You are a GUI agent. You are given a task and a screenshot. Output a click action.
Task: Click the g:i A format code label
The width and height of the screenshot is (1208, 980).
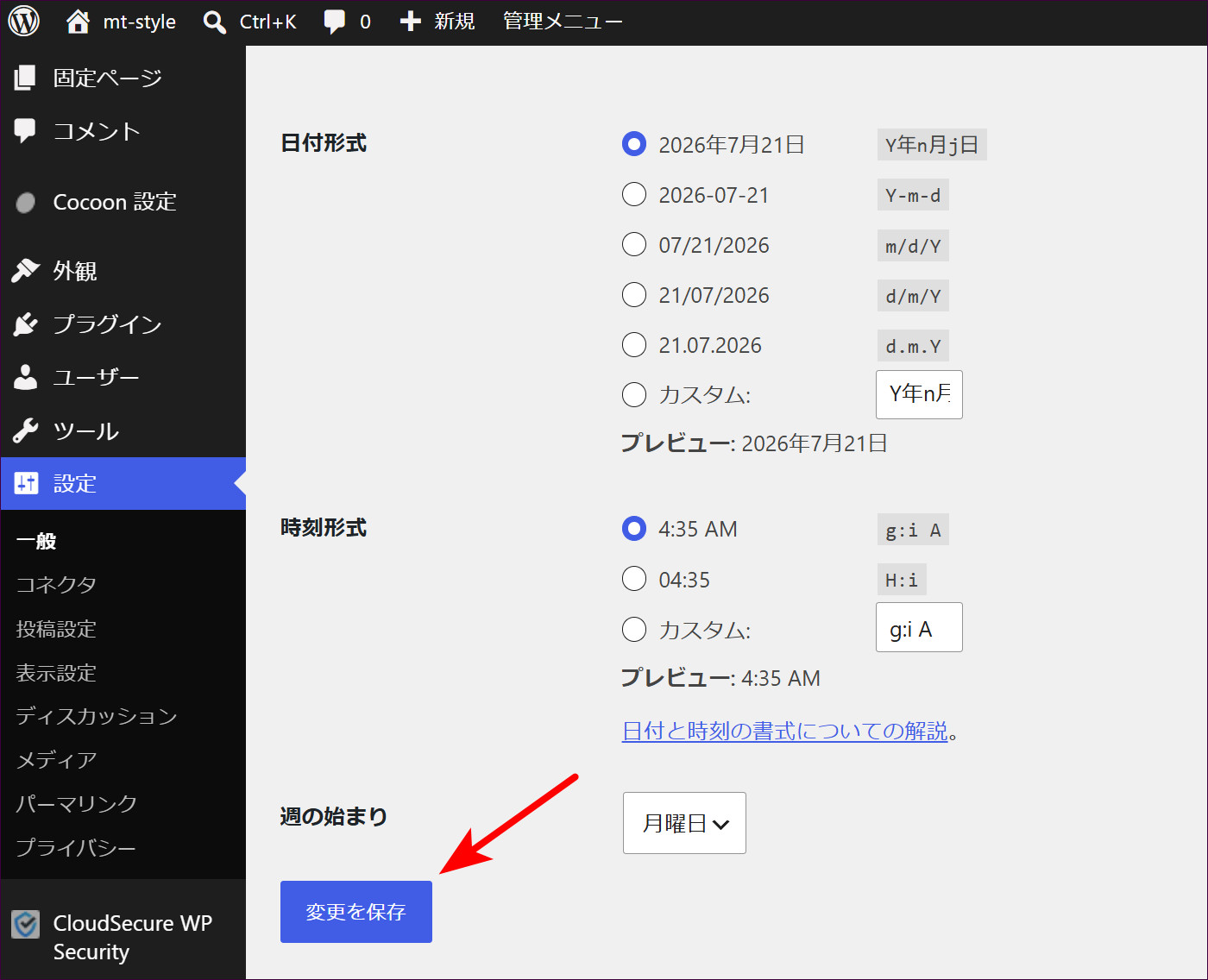(x=913, y=530)
